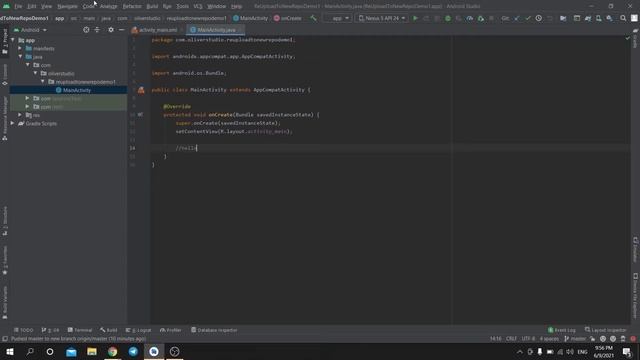Collapse the oliverstudio package node
640x360 pixels.
(x=36, y=73)
